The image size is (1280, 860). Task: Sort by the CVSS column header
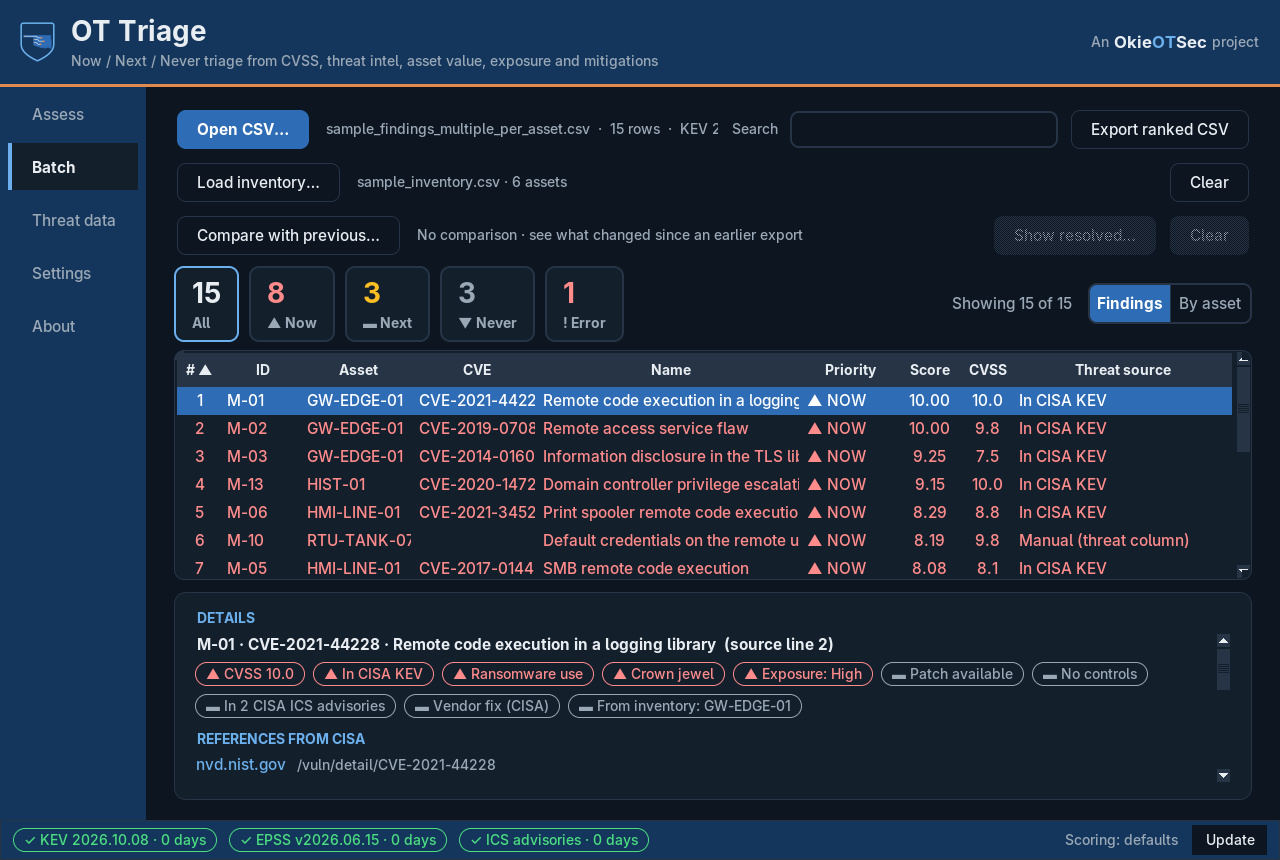(x=988, y=370)
